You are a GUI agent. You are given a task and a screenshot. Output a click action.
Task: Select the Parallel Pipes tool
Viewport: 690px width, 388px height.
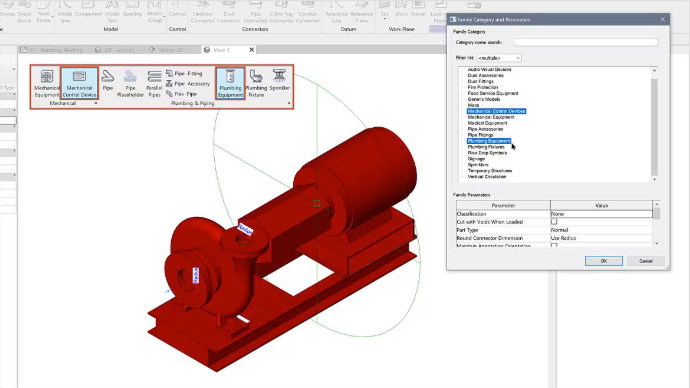[x=154, y=83]
